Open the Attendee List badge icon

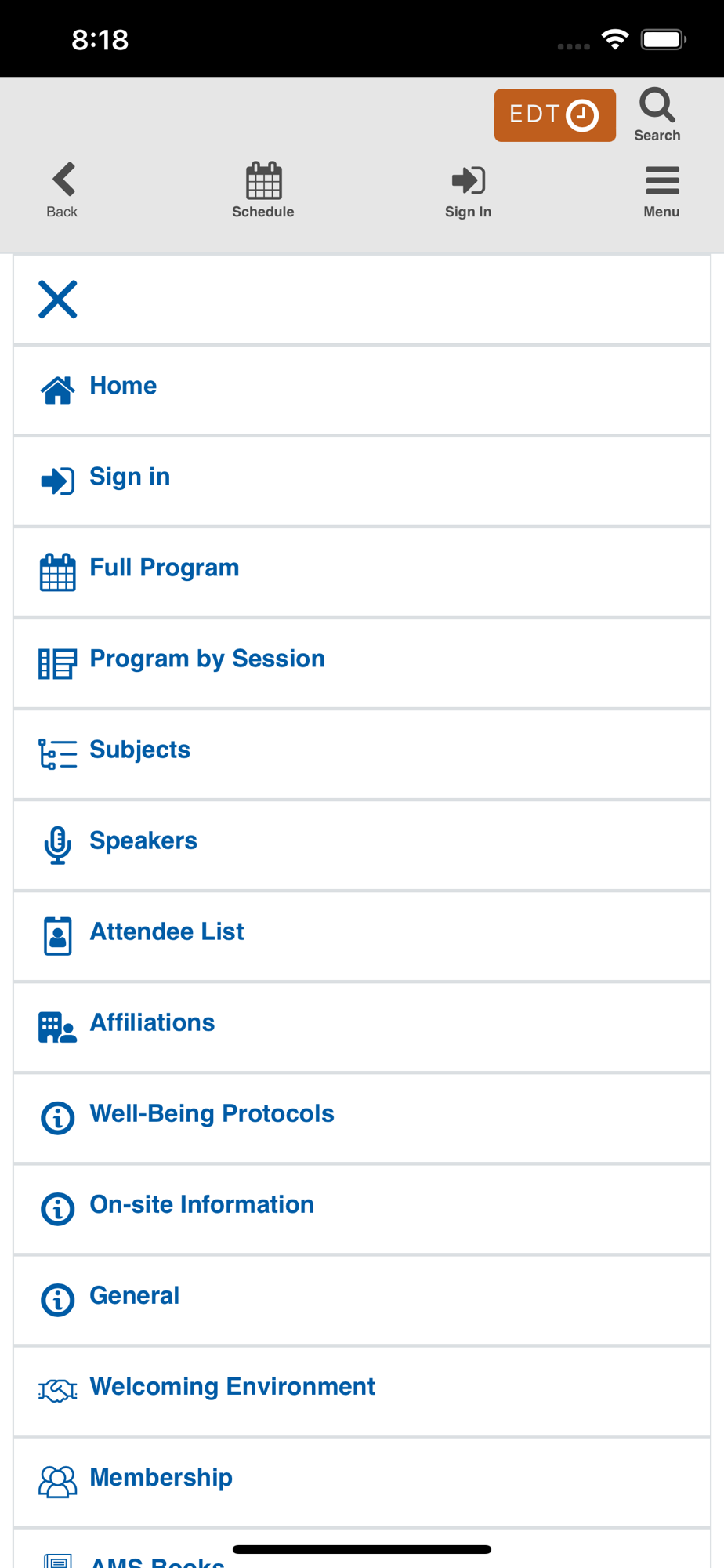[x=57, y=935]
